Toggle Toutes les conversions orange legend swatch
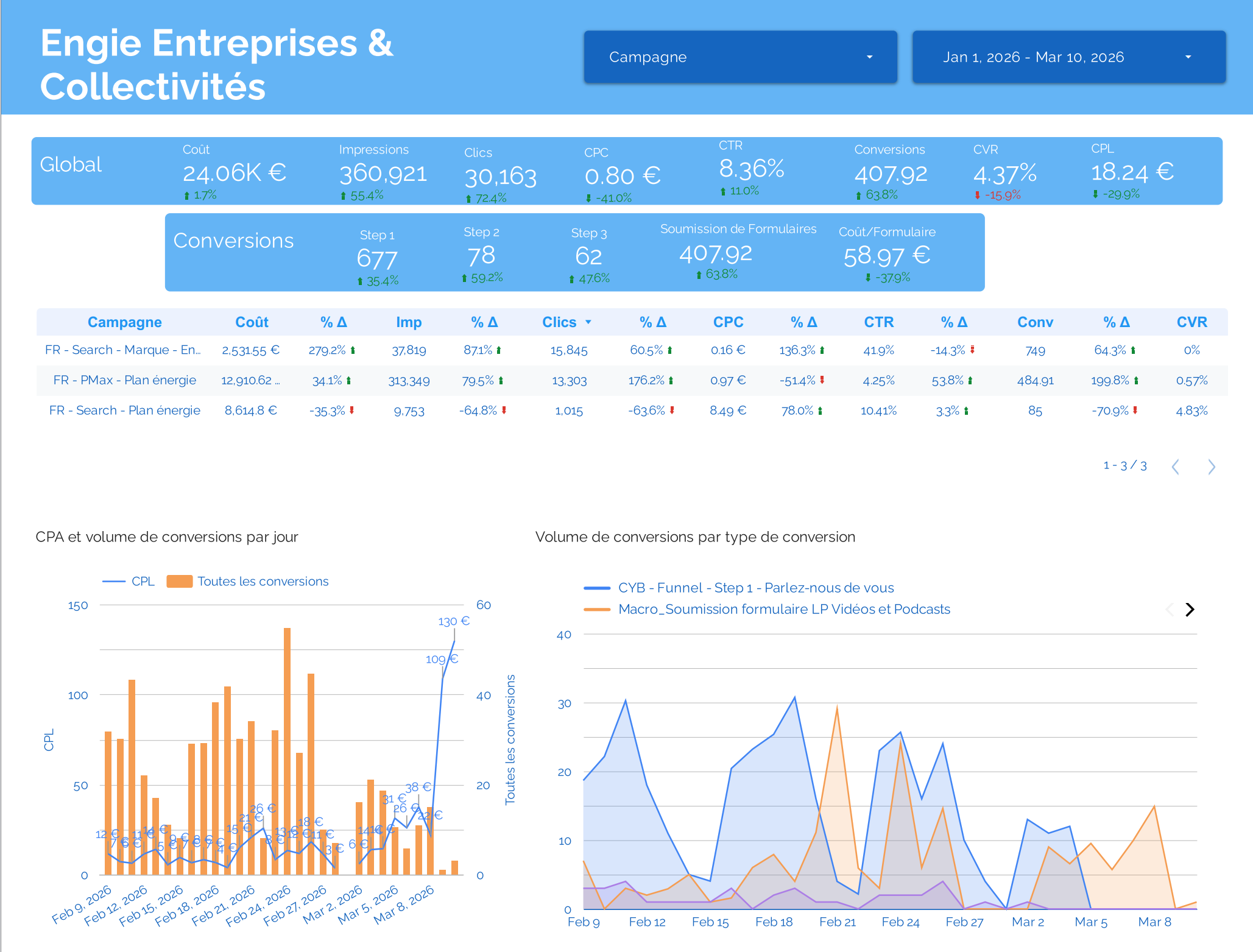Screen dimensions: 1253x952 point(180,581)
